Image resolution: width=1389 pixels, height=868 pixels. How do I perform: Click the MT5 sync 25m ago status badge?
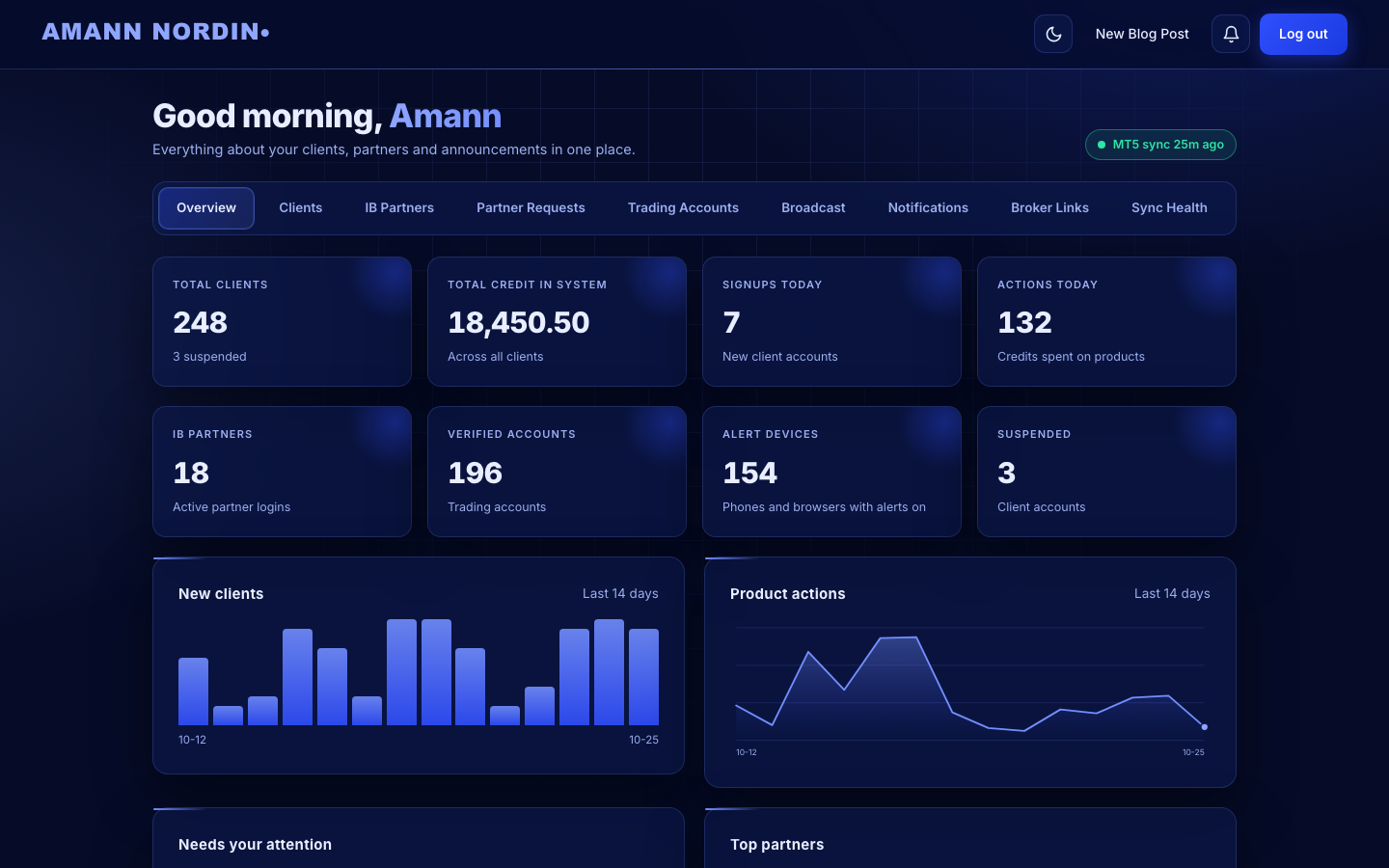click(x=1160, y=145)
